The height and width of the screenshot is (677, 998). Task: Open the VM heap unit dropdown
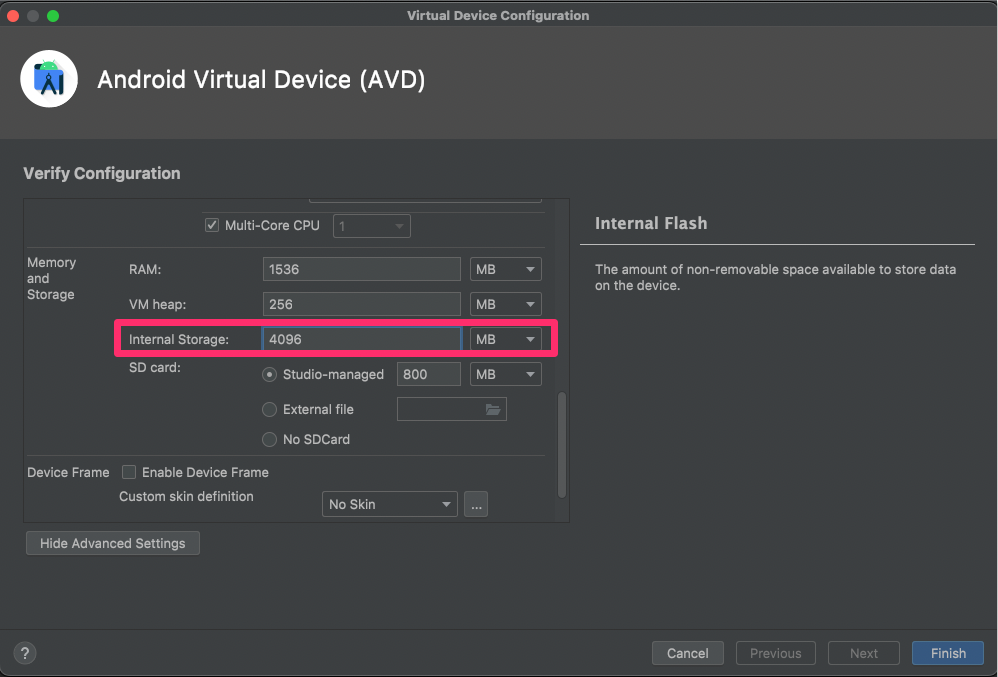coord(505,304)
